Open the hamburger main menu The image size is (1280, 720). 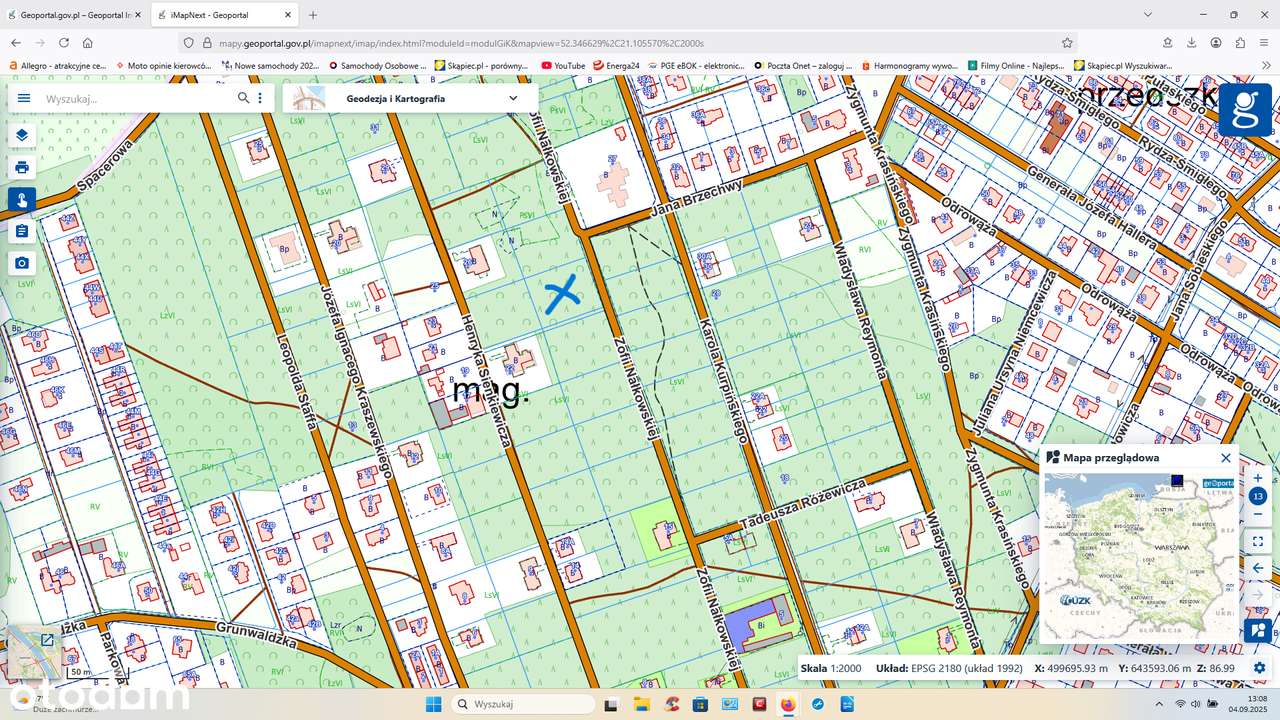click(x=24, y=98)
